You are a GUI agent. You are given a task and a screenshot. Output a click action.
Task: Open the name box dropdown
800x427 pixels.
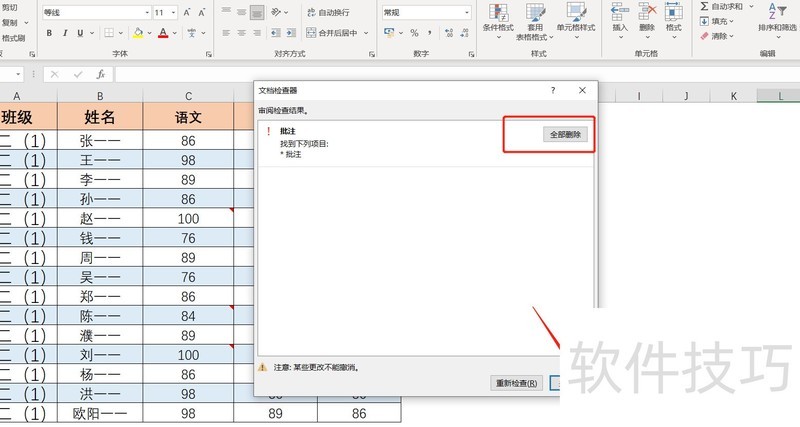pyautogui.click(x=18, y=74)
